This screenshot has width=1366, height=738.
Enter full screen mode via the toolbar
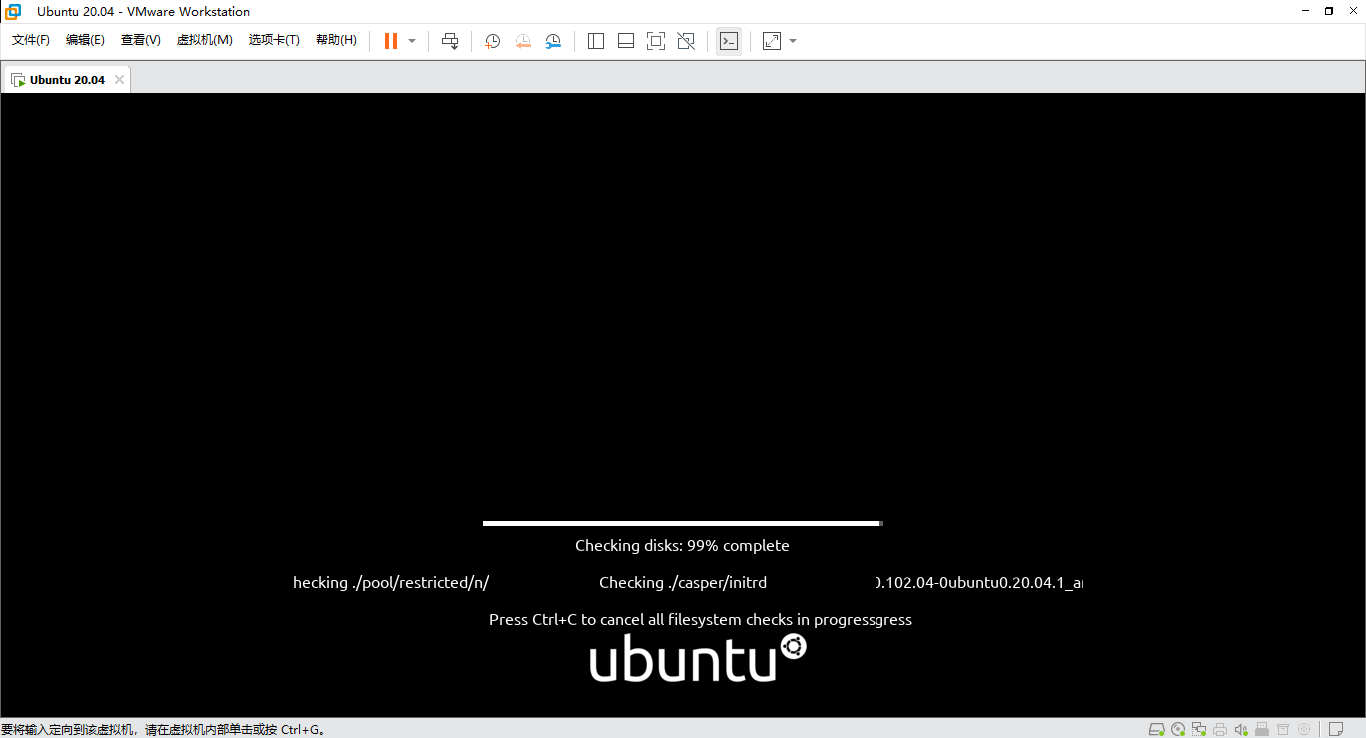[656, 41]
